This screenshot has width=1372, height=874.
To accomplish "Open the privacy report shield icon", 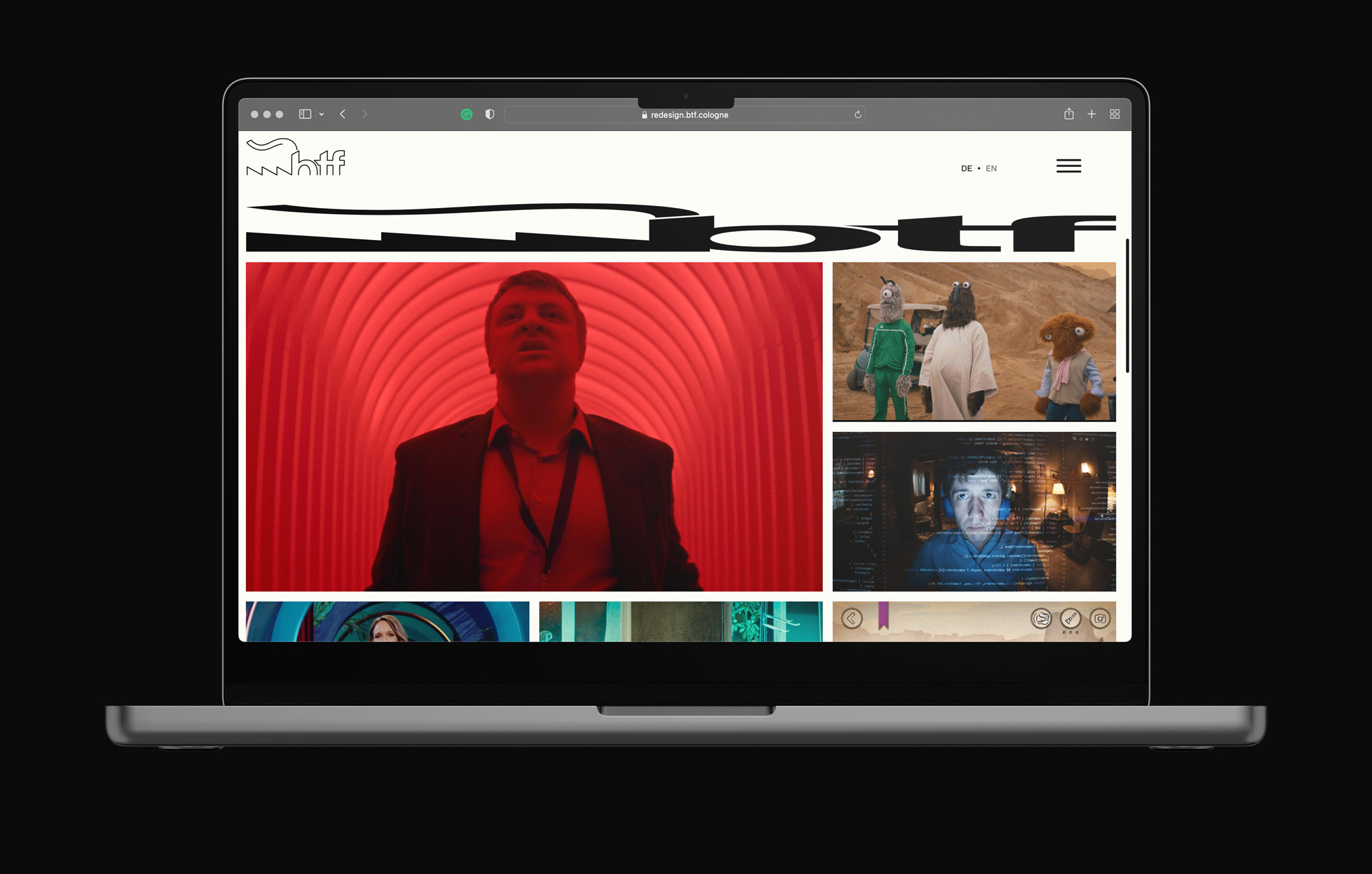I will click(490, 114).
